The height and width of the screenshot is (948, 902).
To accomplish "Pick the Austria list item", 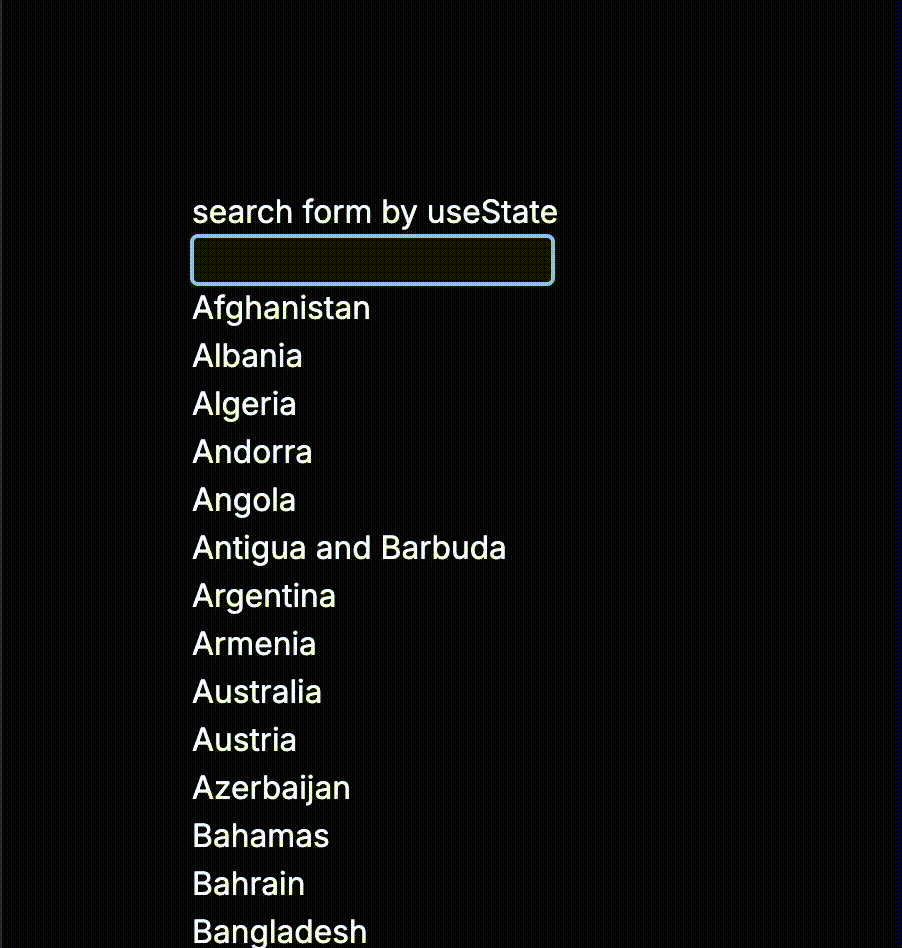I will [x=244, y=740].
